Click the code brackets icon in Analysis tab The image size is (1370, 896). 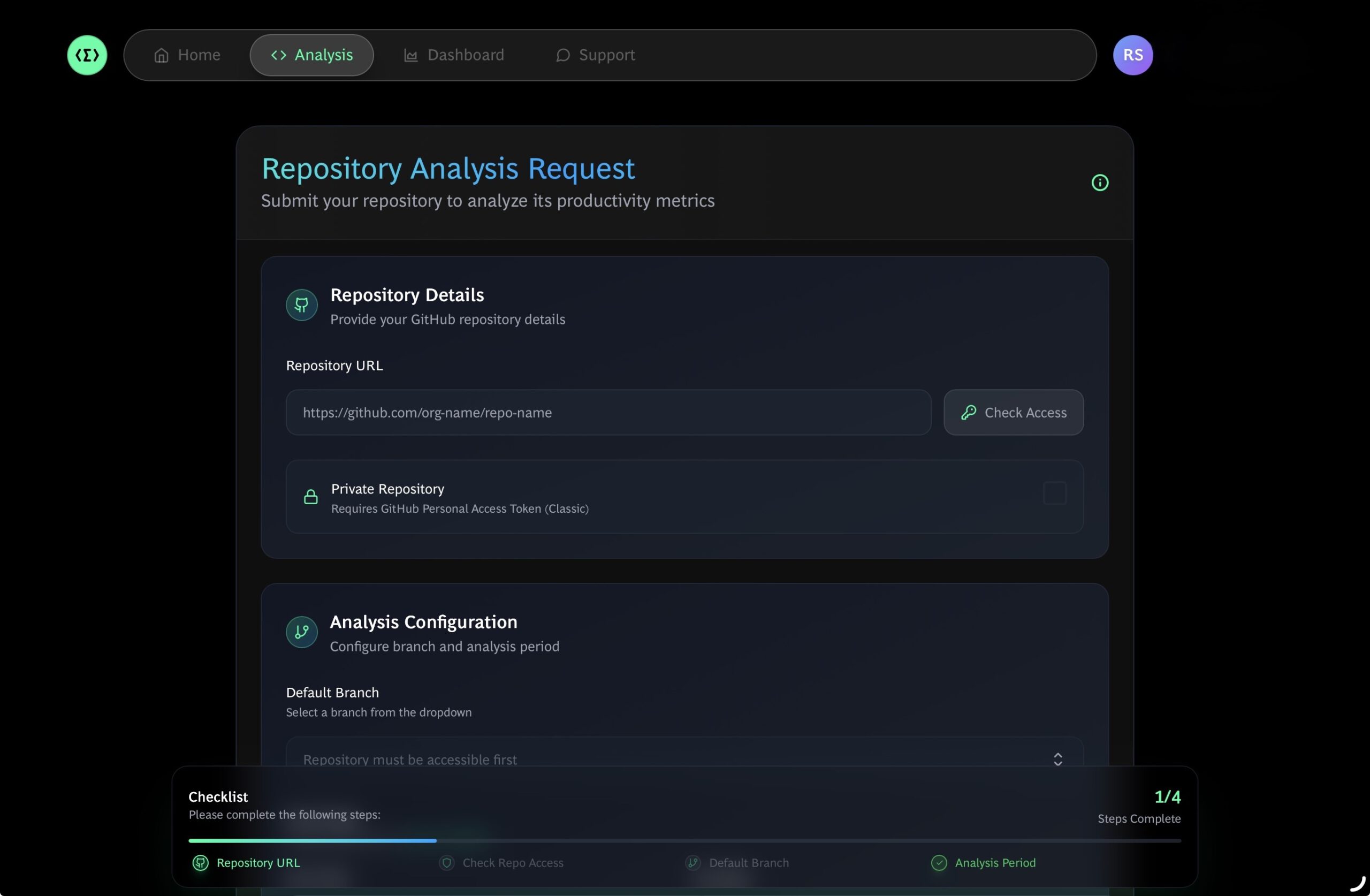pos(279,55)
